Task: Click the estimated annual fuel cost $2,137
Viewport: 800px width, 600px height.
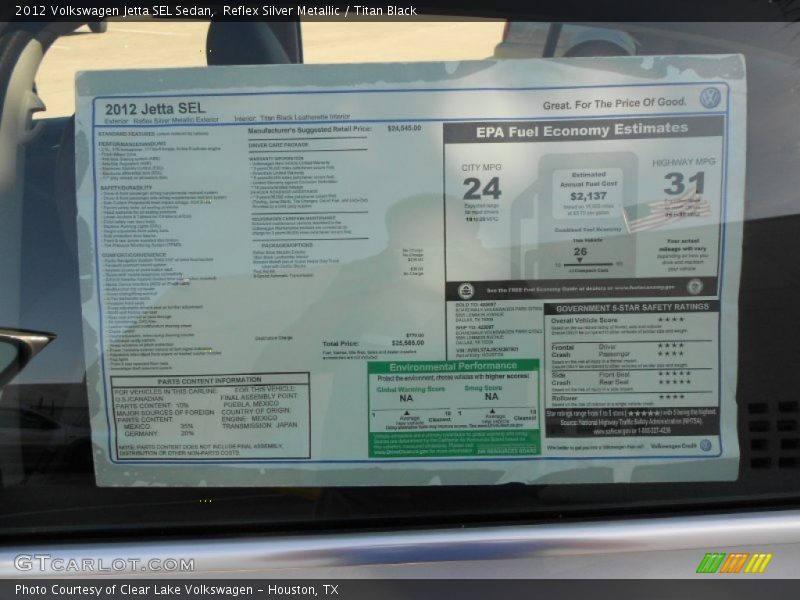Action: (588, 196)
